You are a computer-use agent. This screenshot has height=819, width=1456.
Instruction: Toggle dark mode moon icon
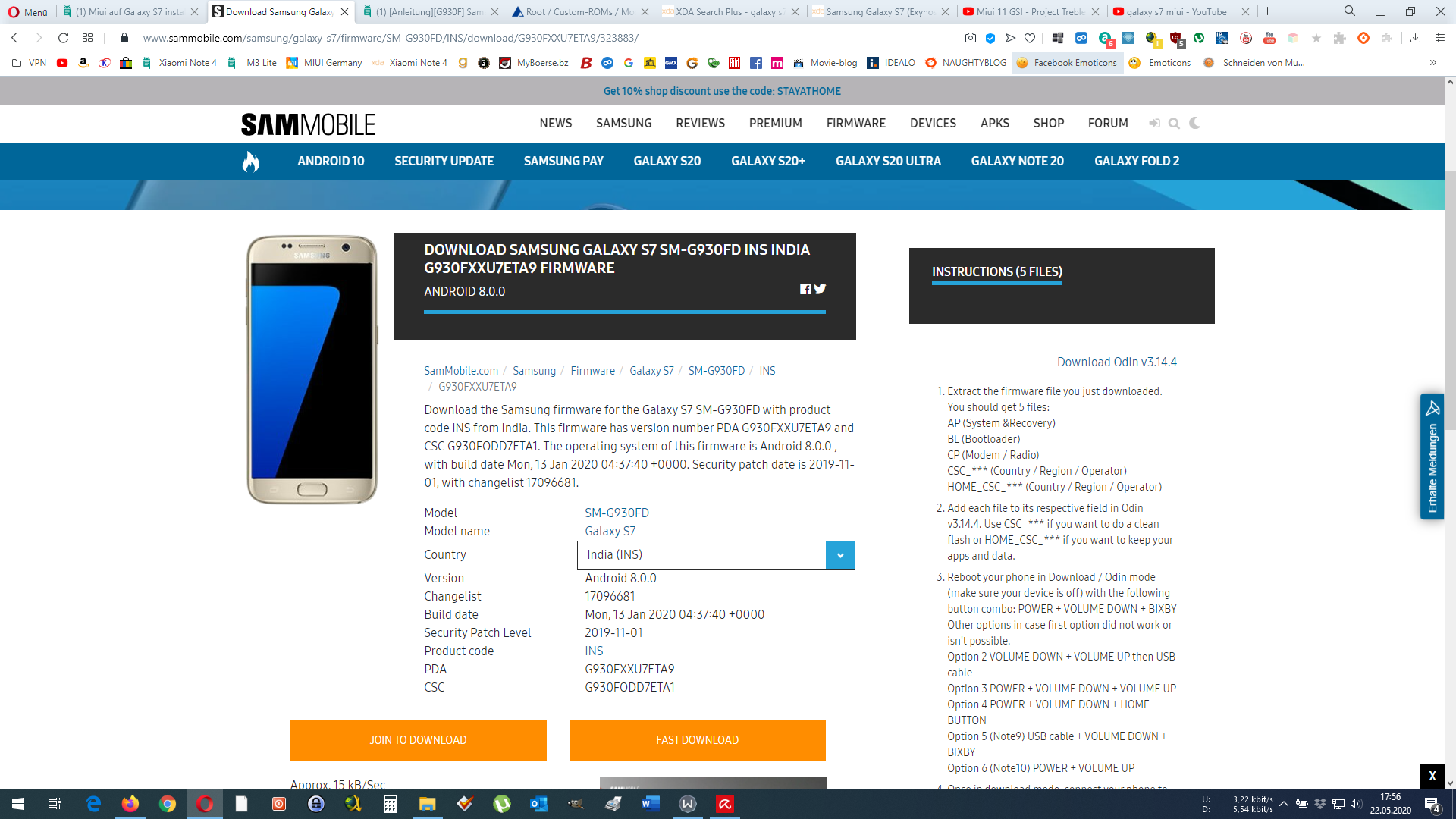(x=1195, y=123)
